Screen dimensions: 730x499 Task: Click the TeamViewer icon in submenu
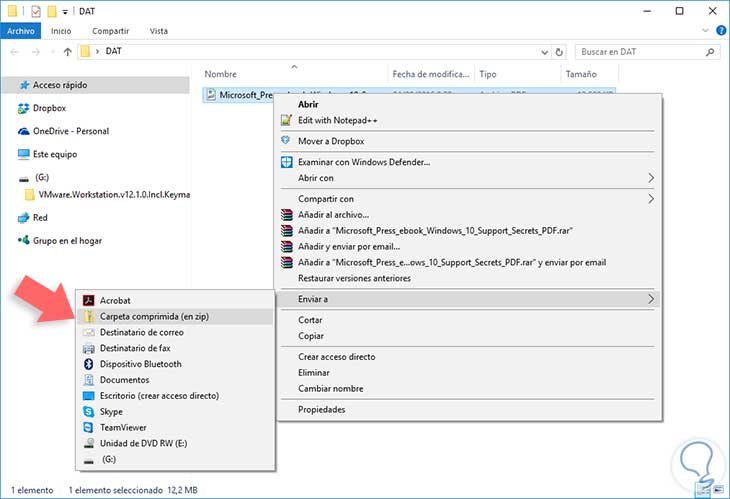(x=89, y=427)
